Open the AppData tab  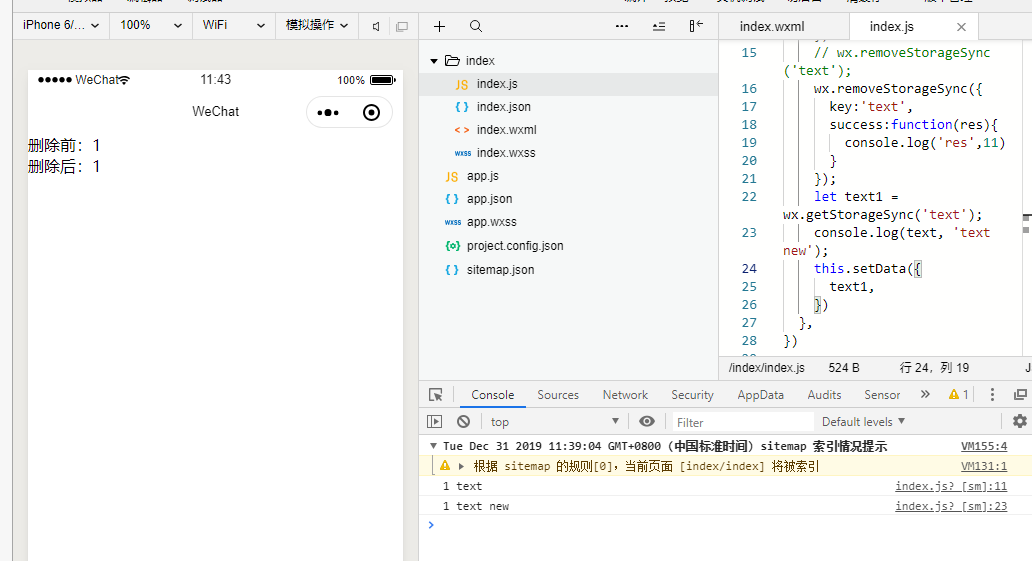point(760,394)
